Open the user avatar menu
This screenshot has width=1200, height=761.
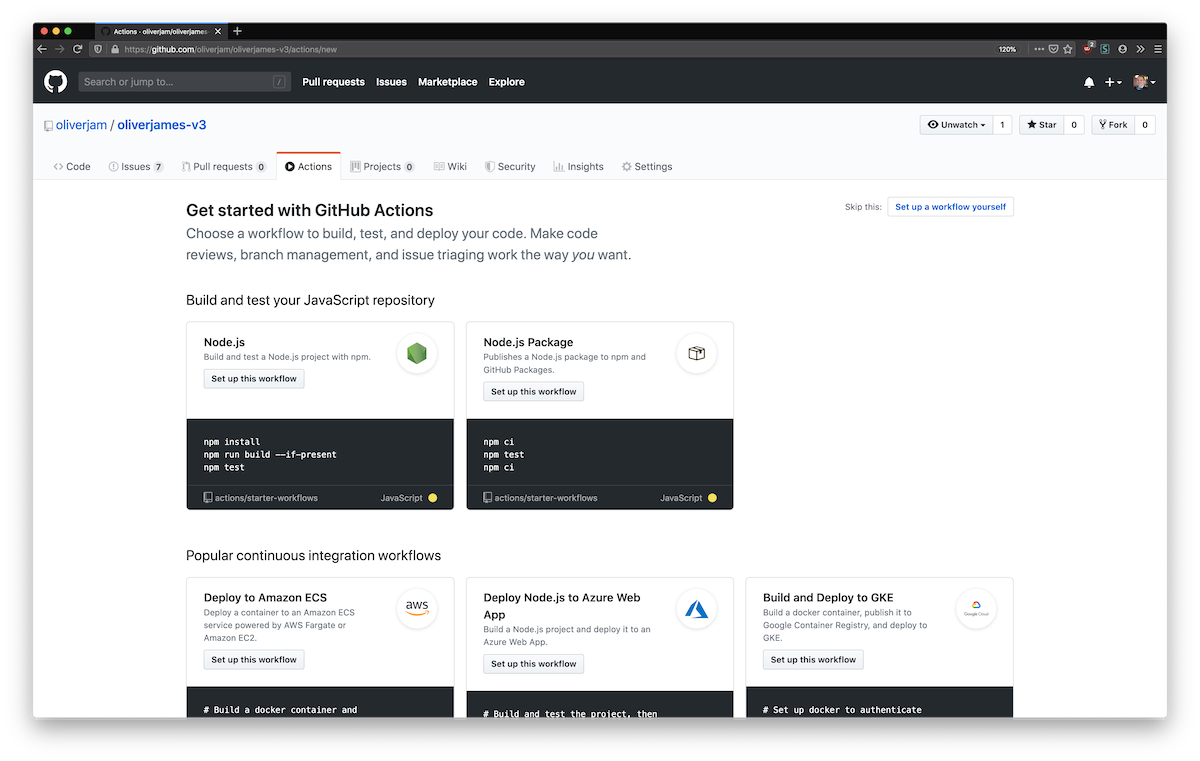[1144, 82]
